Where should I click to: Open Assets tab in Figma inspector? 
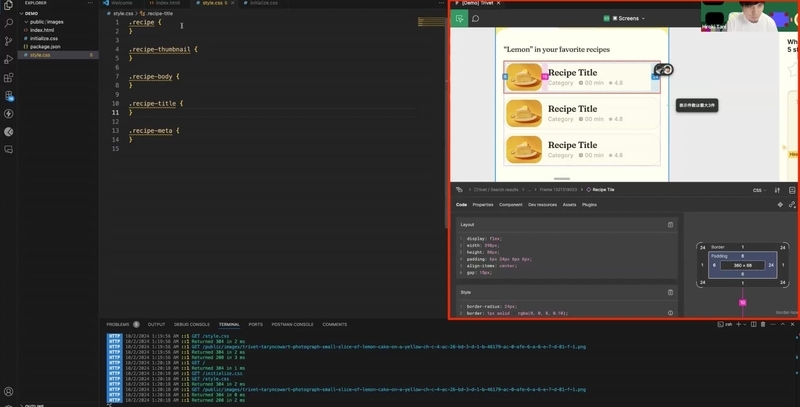(x=569, y=205)
